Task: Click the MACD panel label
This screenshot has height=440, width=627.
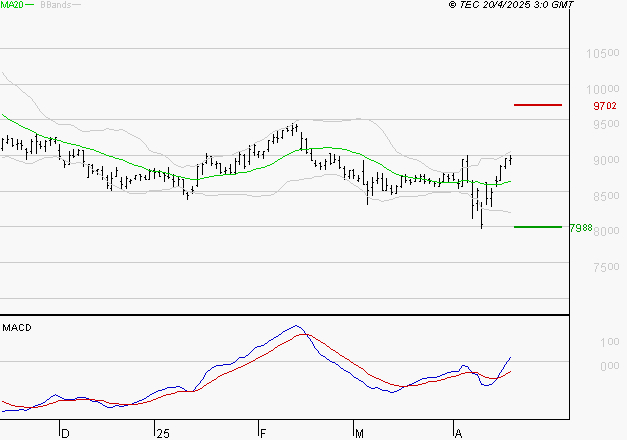Action: coord(16,327)
